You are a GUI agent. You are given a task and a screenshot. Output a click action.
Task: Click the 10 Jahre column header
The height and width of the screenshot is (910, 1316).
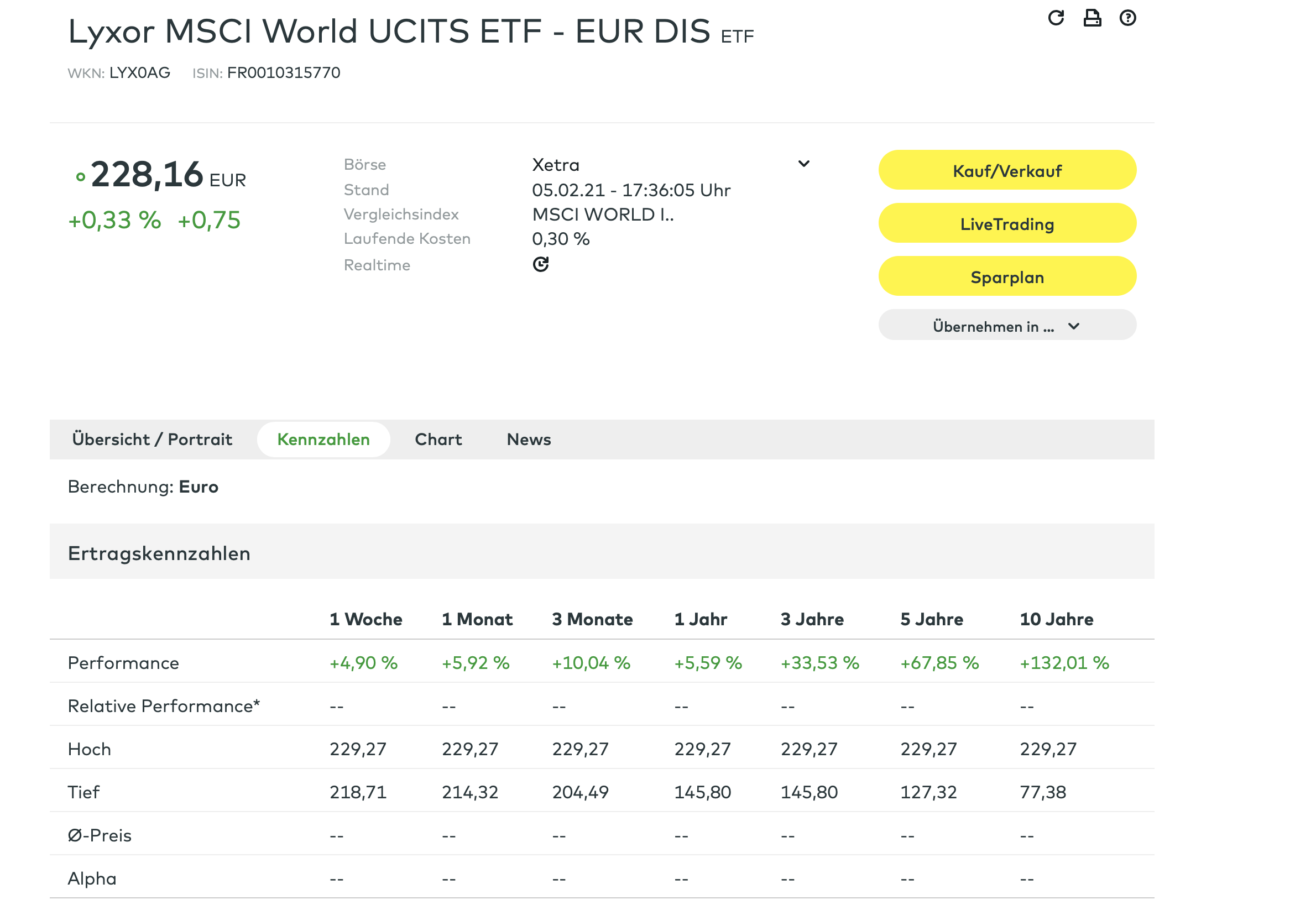(x=1056, y=619)
